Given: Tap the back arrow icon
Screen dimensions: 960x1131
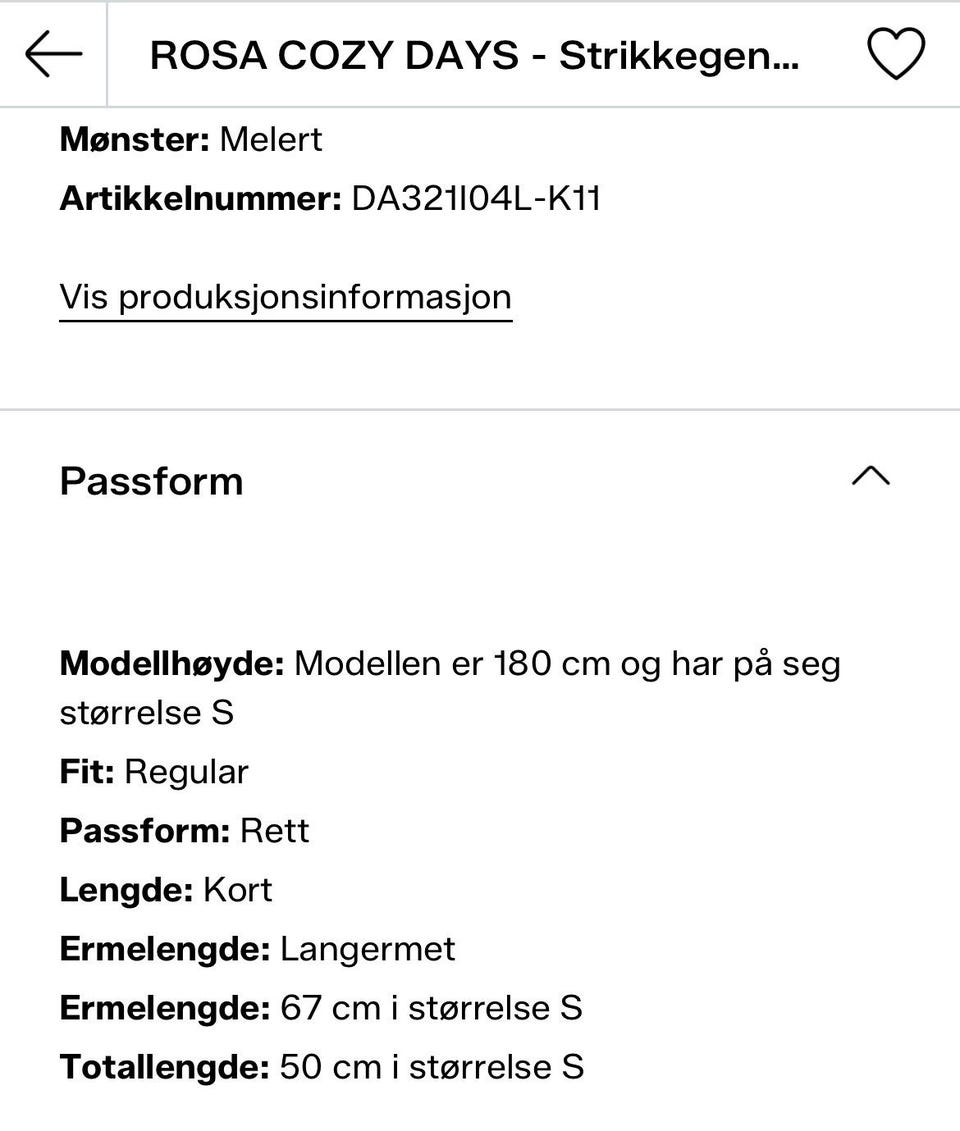Looking at the screenshot, I should tap(53, 54).
